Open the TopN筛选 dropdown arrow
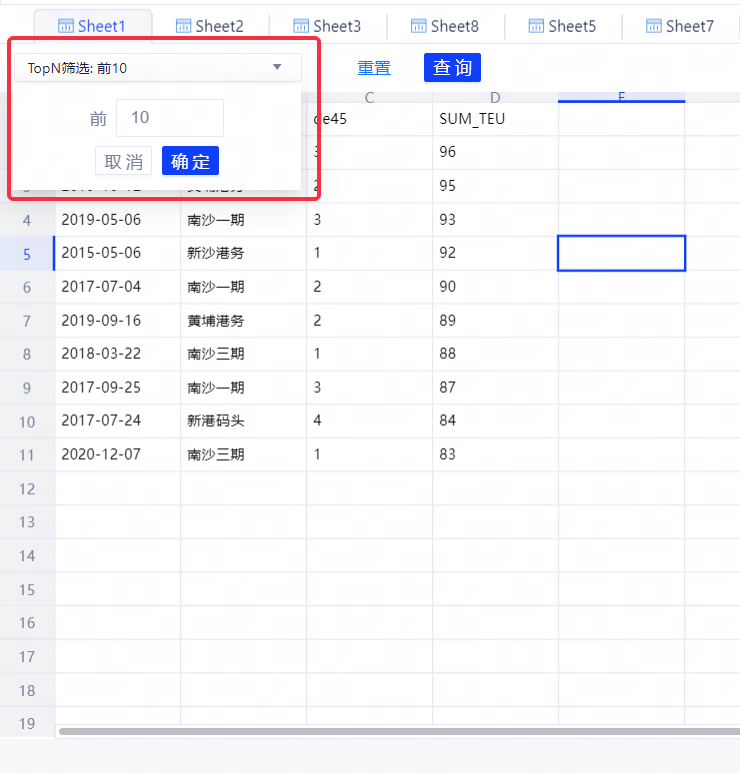Image resolution: width=740 pixels, height=773 pixels. pyautogui.click(x=277, y=68)
